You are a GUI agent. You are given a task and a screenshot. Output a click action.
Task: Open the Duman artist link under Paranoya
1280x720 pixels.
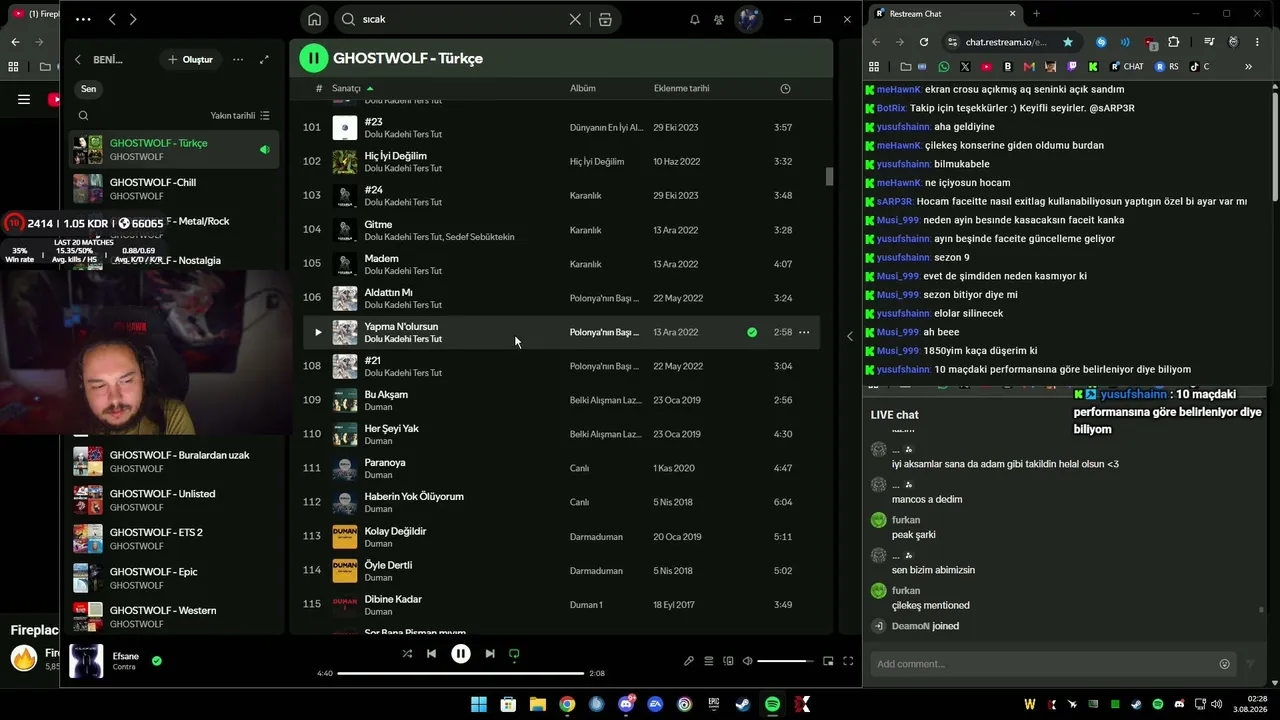[378, 475]
